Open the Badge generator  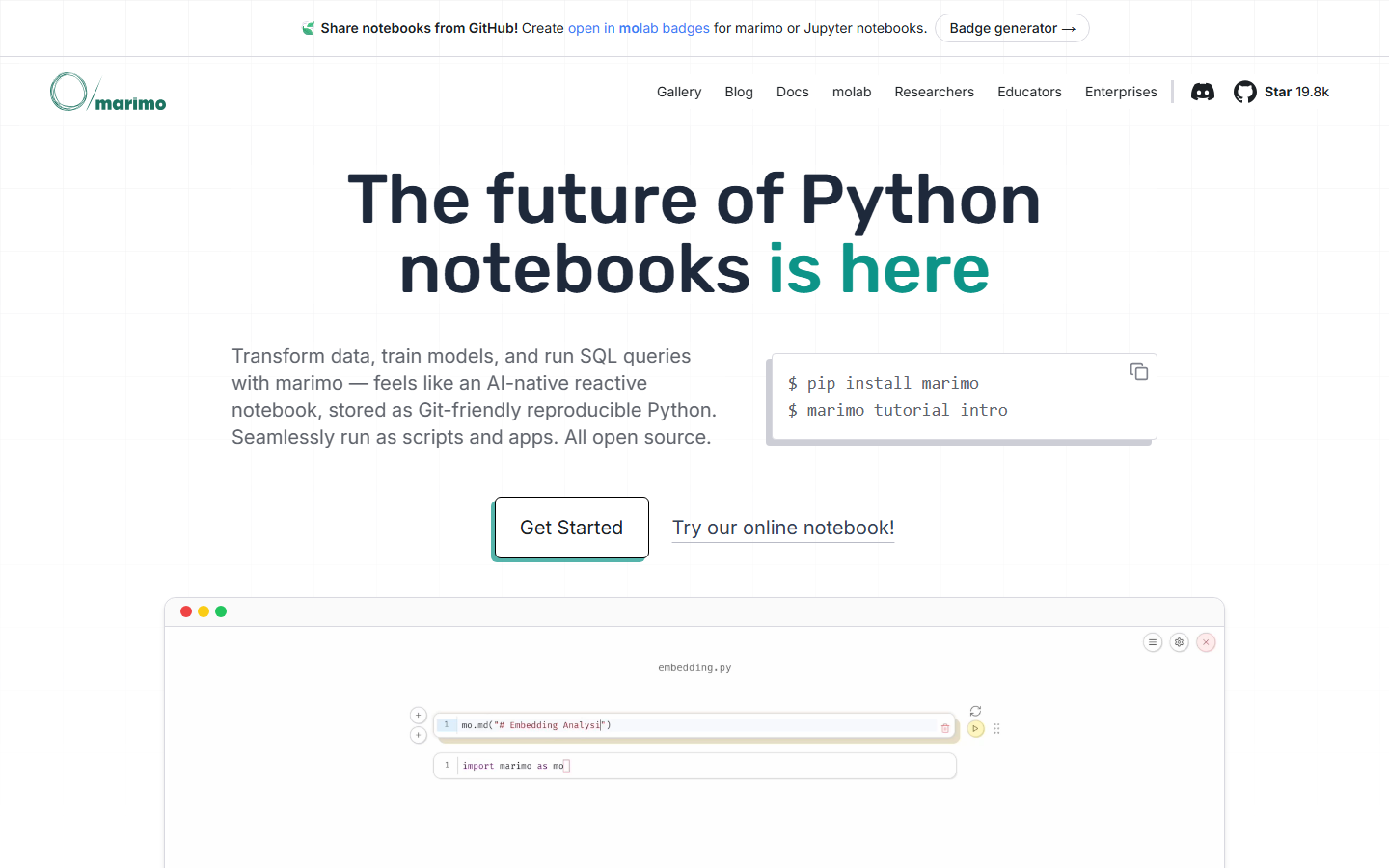coord(1011,28)
